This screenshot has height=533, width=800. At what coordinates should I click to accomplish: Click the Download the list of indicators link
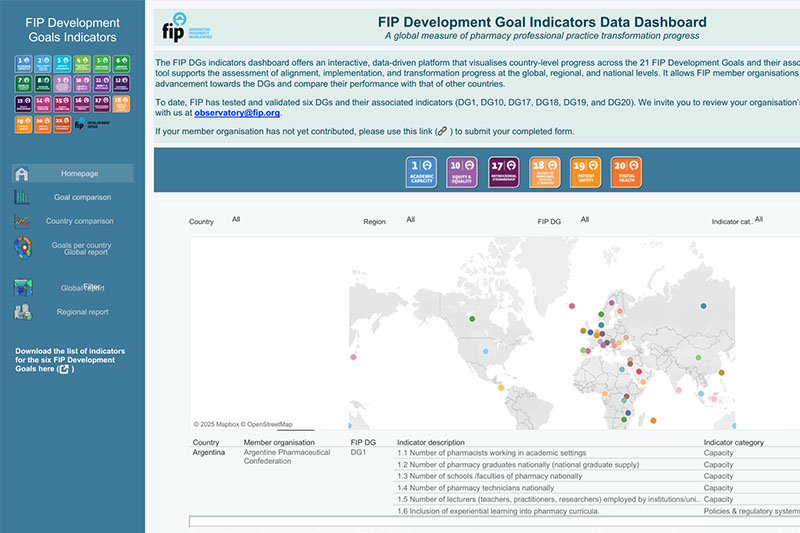pyautogui.click(x=70, y=360)
